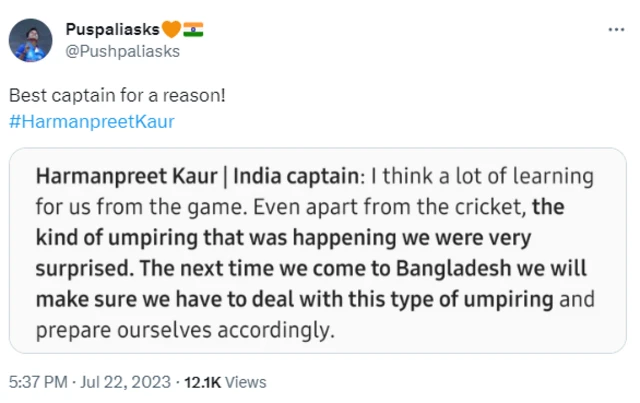This screenshot has height=403, width=640.
Task: Click the orange heart emoji beside the name
Action: (x=169, y=31)
